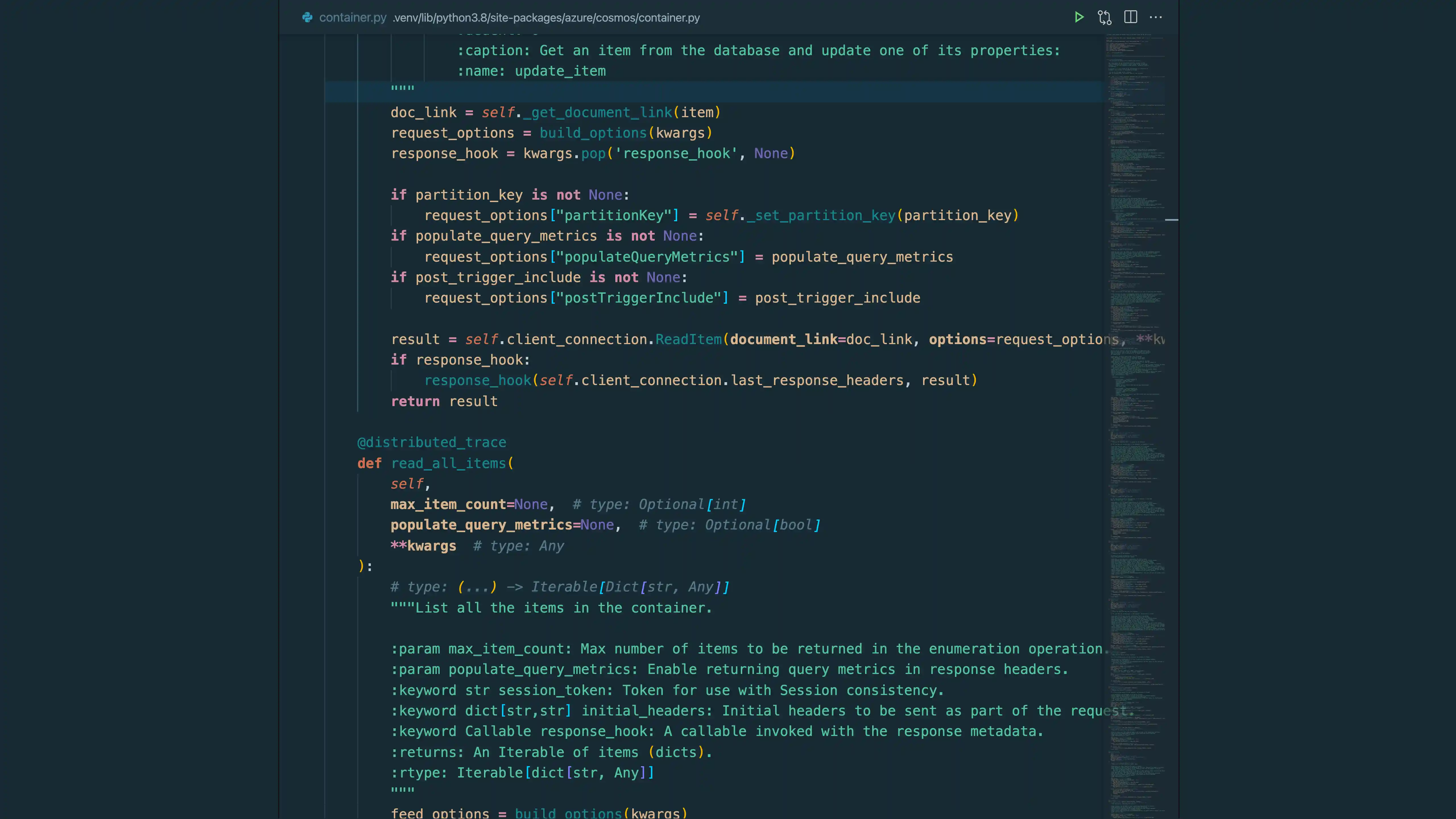The height and width of the screenshot is (819, 1456).
Task: Open the cosmos segment in the breadcrumb path
Action: click(x=616, y=18)
